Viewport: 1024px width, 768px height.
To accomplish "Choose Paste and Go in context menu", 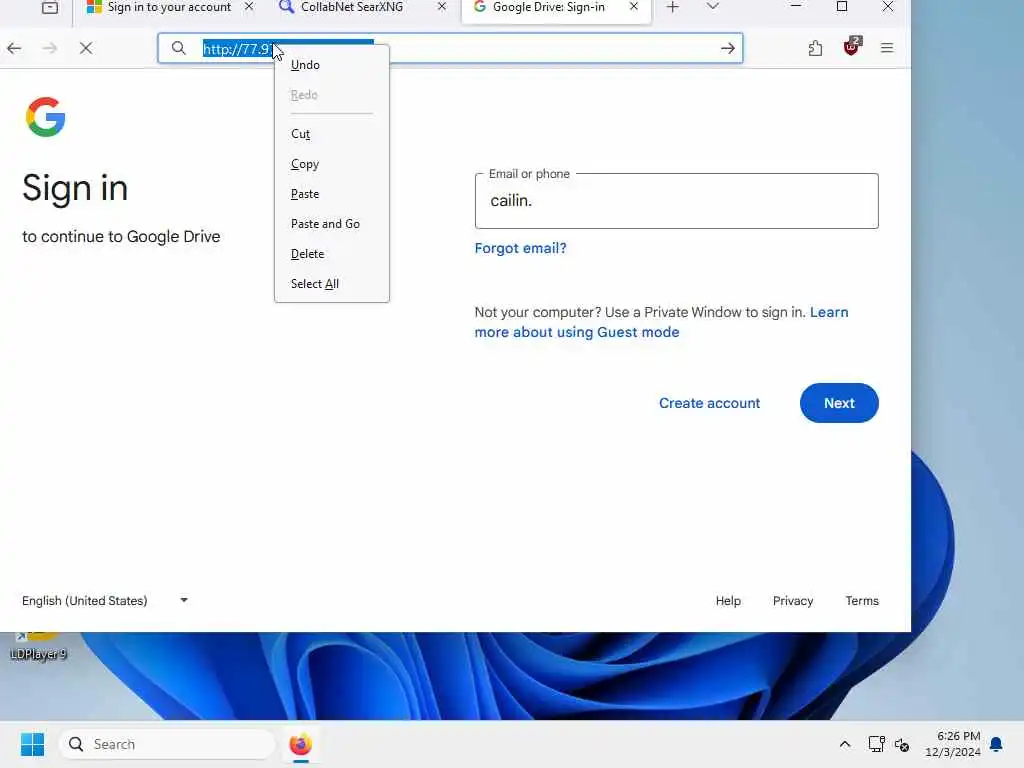I will (332, 224).
